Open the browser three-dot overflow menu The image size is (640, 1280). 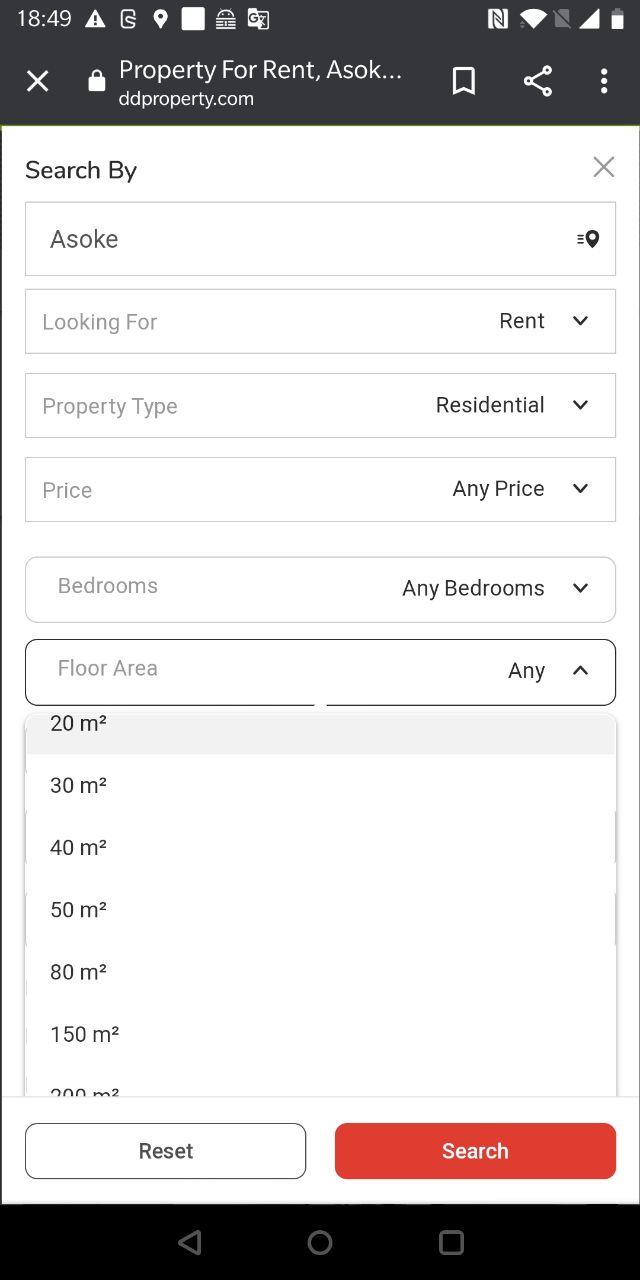(604, 82)
